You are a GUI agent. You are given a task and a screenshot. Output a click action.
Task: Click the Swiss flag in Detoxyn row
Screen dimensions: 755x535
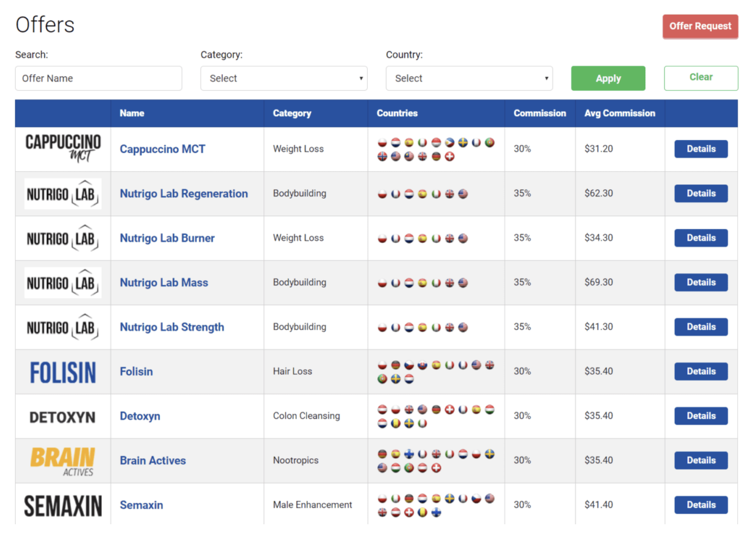[x=449, y=409]
